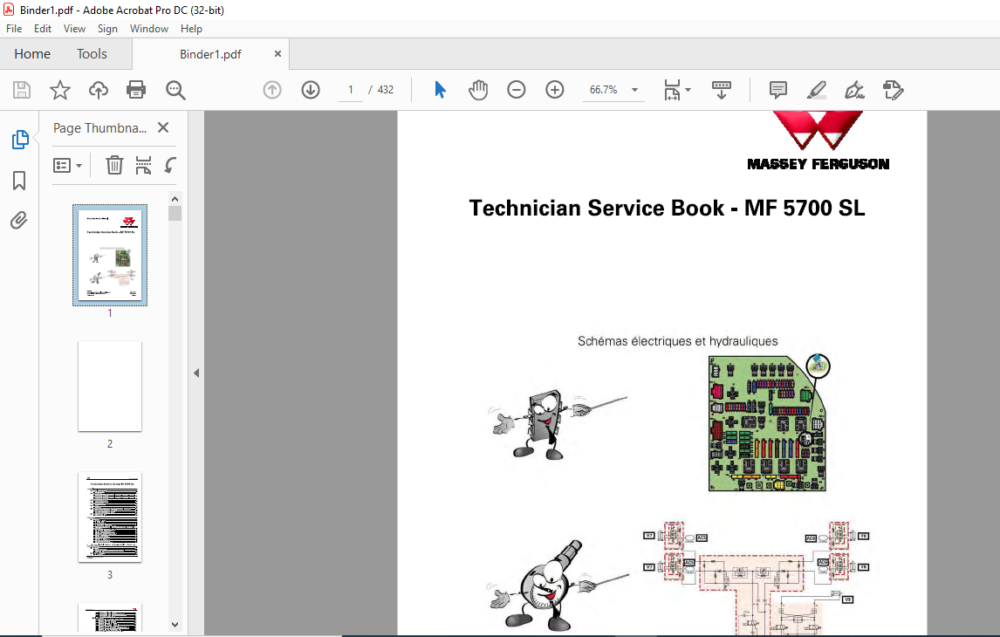Viewport: 1000px width, 637px height.
Task: Open thumbnail options dropdown menu
Action: tap(68, 166)
